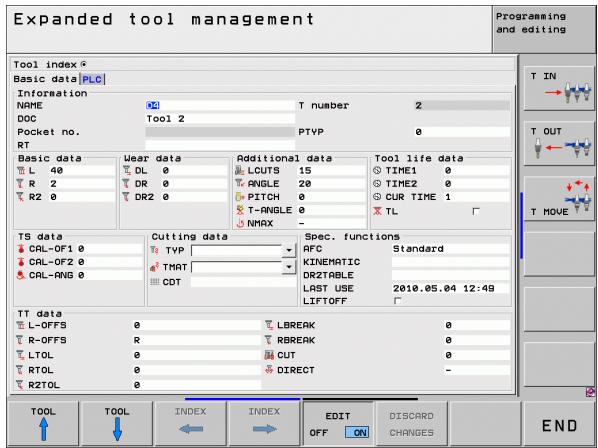Open the TMAT tool material dropdown
This screenshot has height=448, width=598.
(289, 267)
